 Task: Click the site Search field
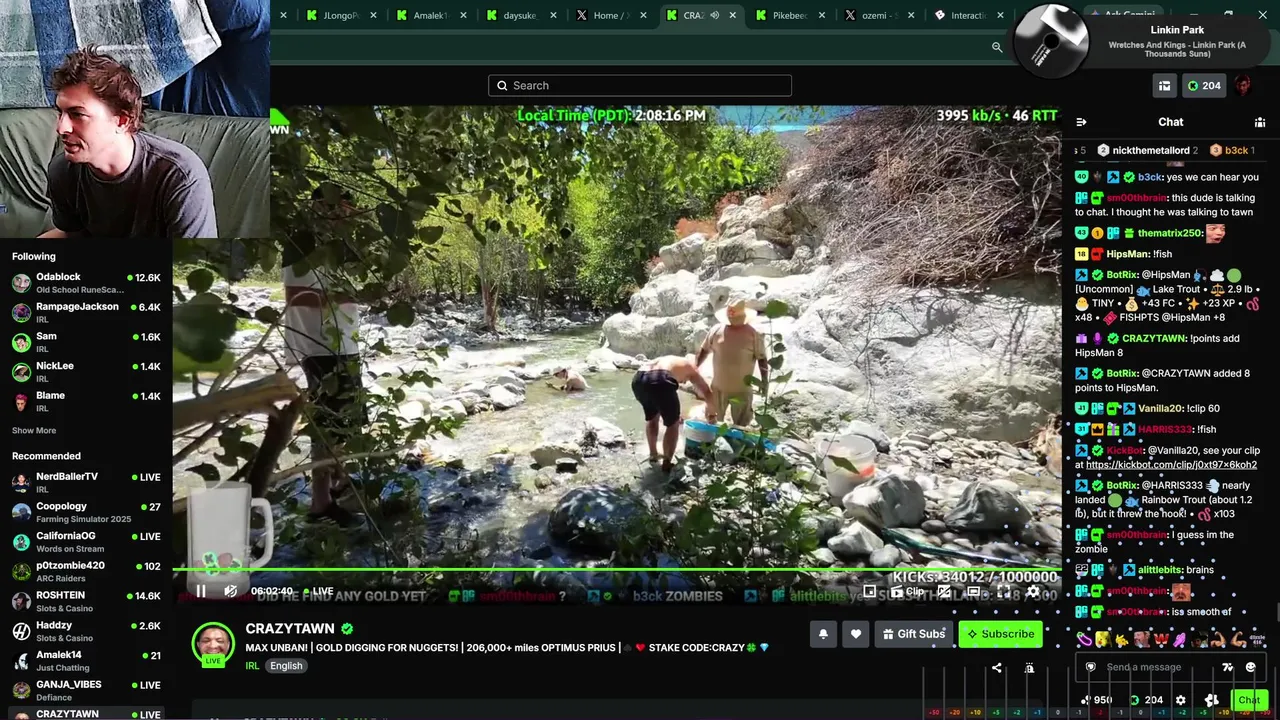click(x=640, y=86)
